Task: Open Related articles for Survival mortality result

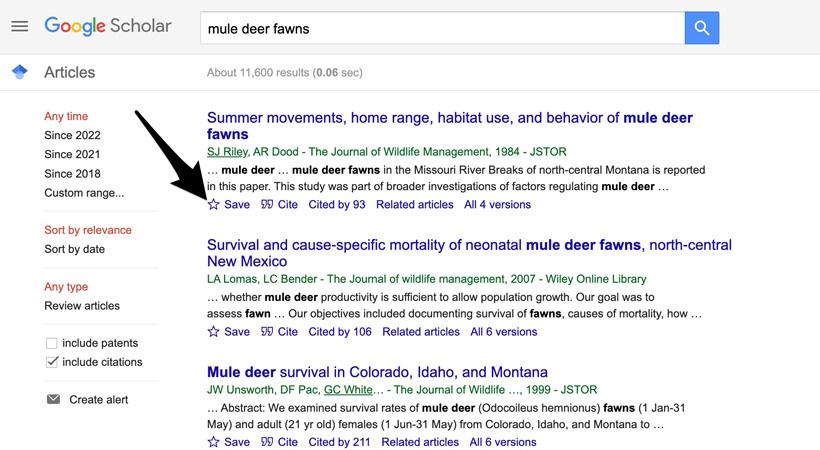Action: click(x=421, y=331)
